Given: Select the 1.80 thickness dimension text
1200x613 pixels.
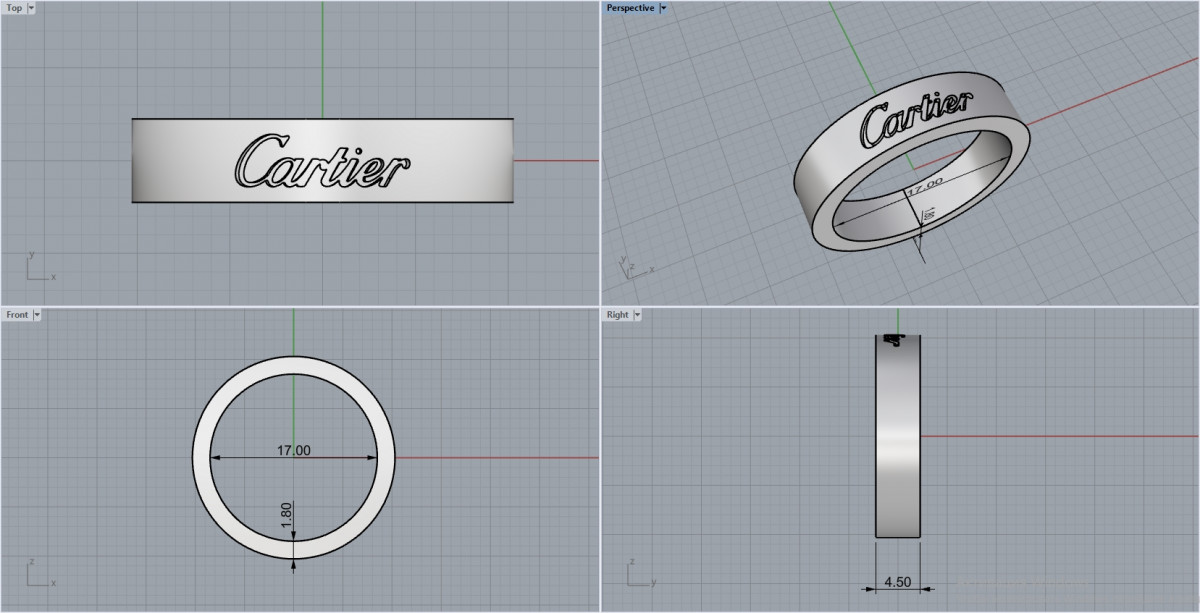Looking at the screenshot, I should click(x=286, y=515).
